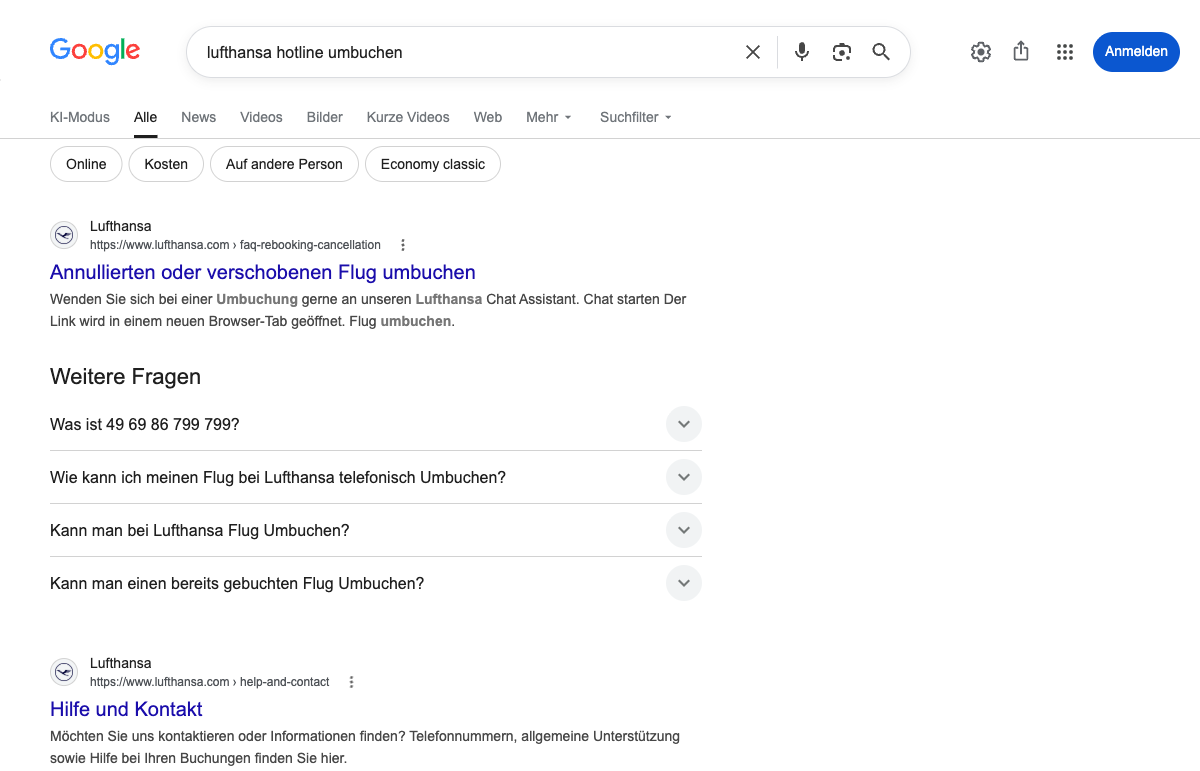Expand the question about telefonisch Umbuchen
The height and width of the screenshot is (771, 1200).
376,477
